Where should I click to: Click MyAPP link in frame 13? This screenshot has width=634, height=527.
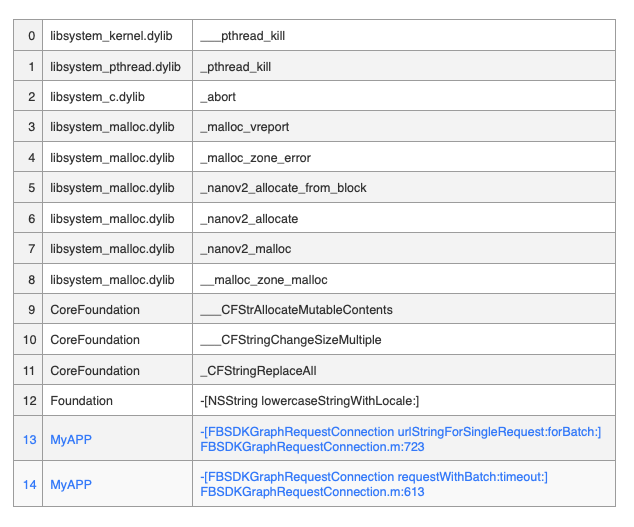click(71, 439)
